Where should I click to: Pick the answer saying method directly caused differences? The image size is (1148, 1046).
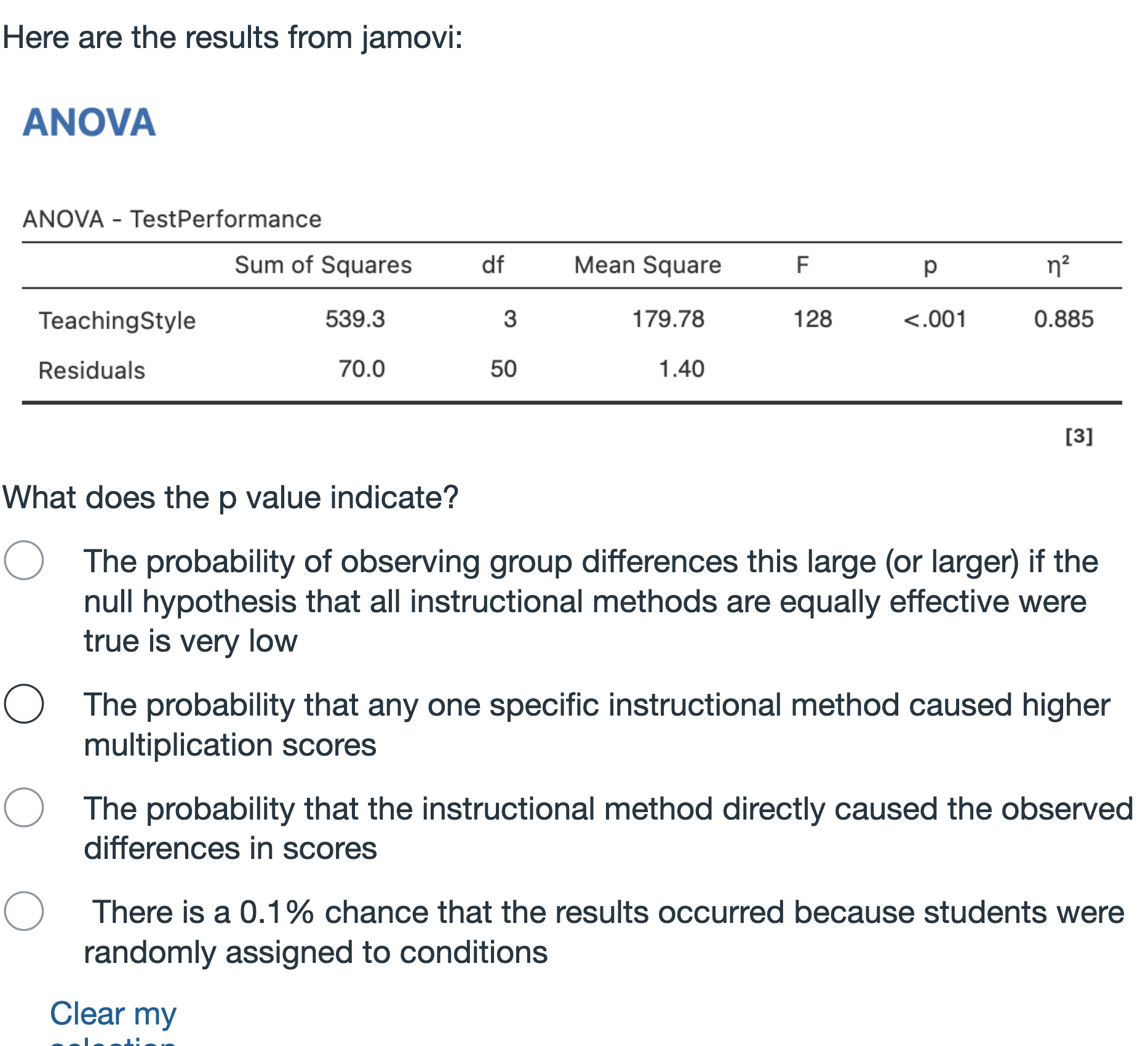point(24,807)
